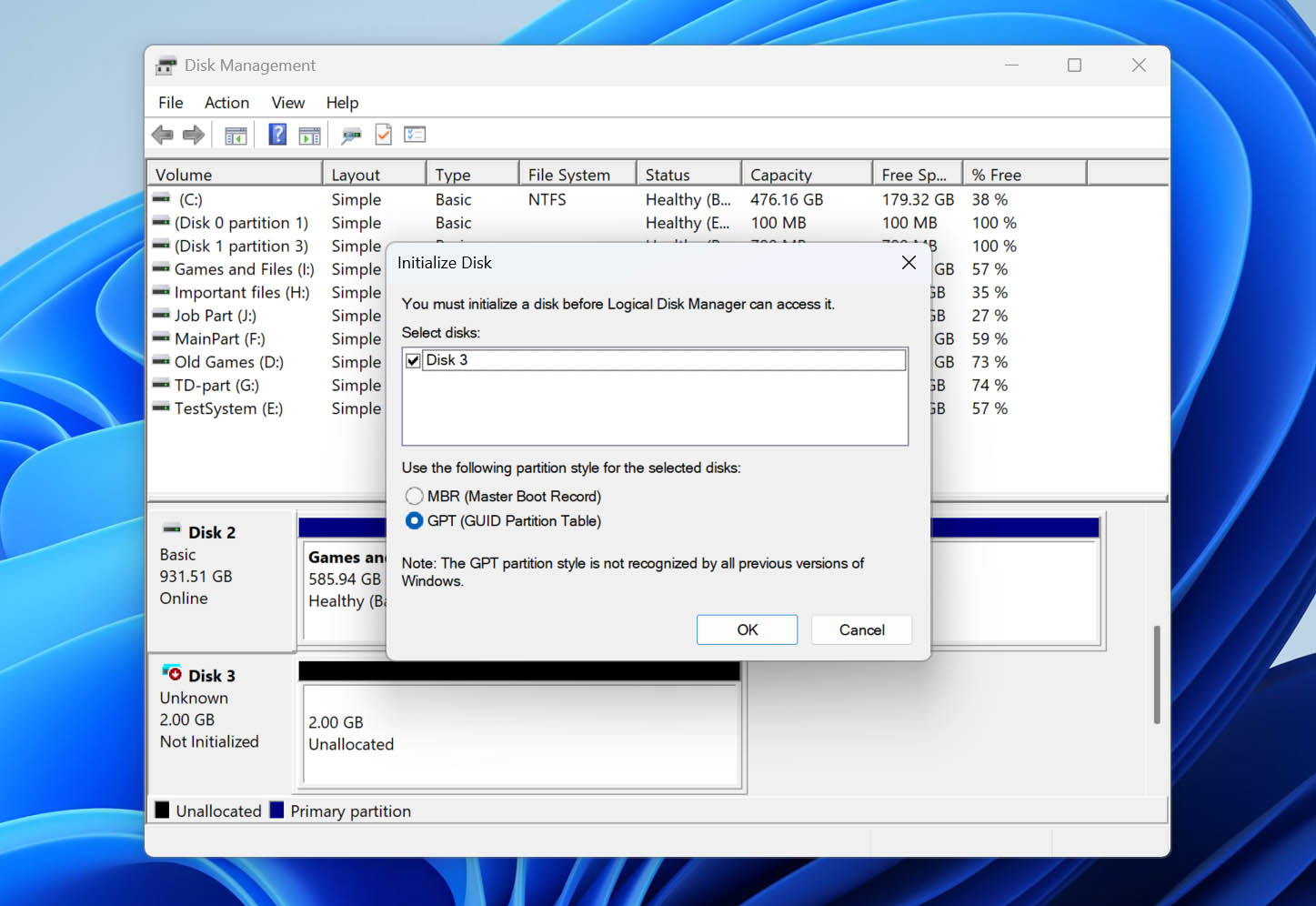Screen dimensions: 1316x906
Task: Click the 931.51 GB label of Disk 2
Action: coord(196,576)
